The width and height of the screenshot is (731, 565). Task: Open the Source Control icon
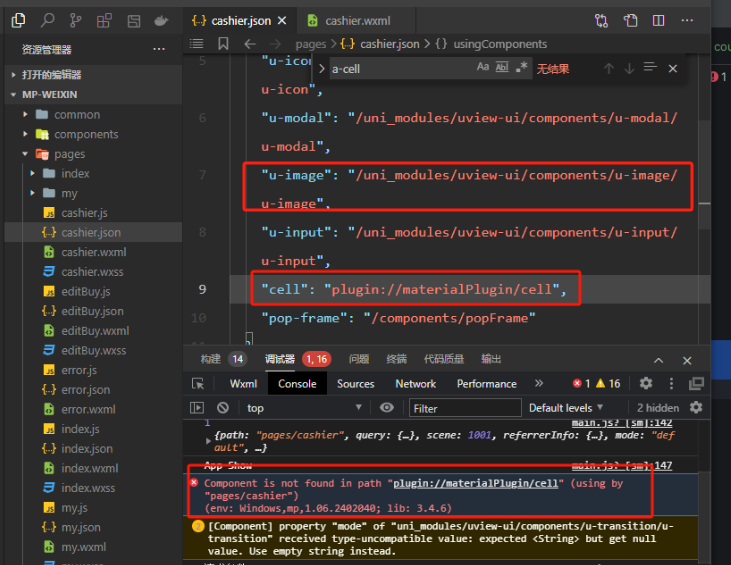(x=75, y=21)
